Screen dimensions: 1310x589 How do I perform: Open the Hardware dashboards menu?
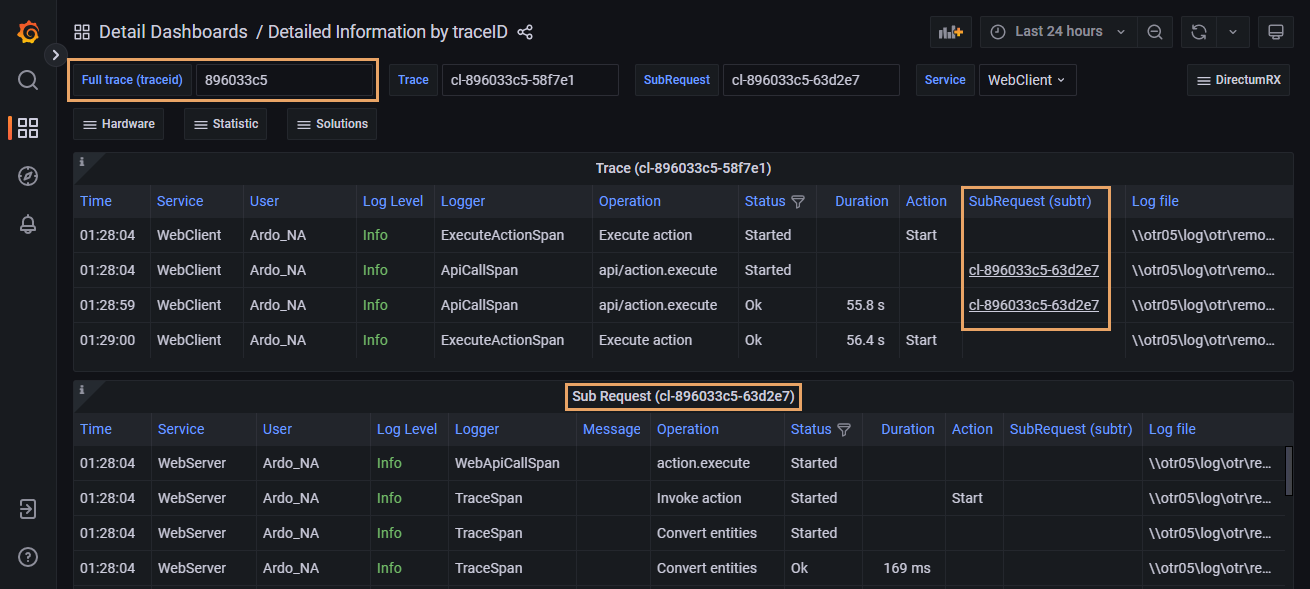point(118,124)
